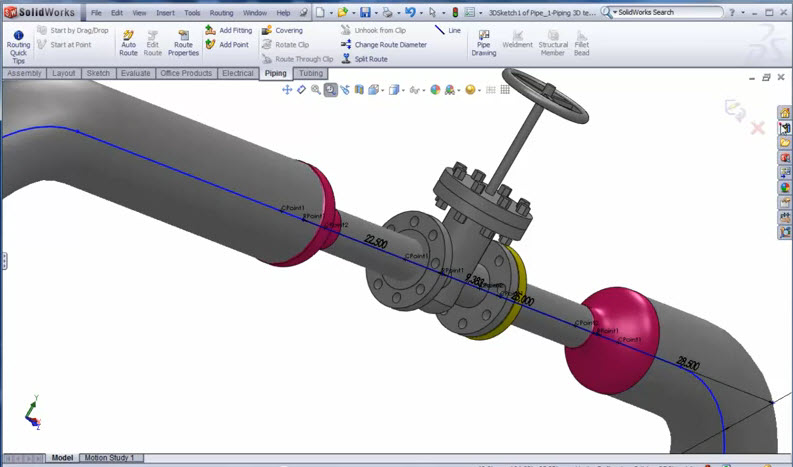793x467 pixels.
Task: Open the Routing menu
Action: pyautogui.click(x=222, y=13)
